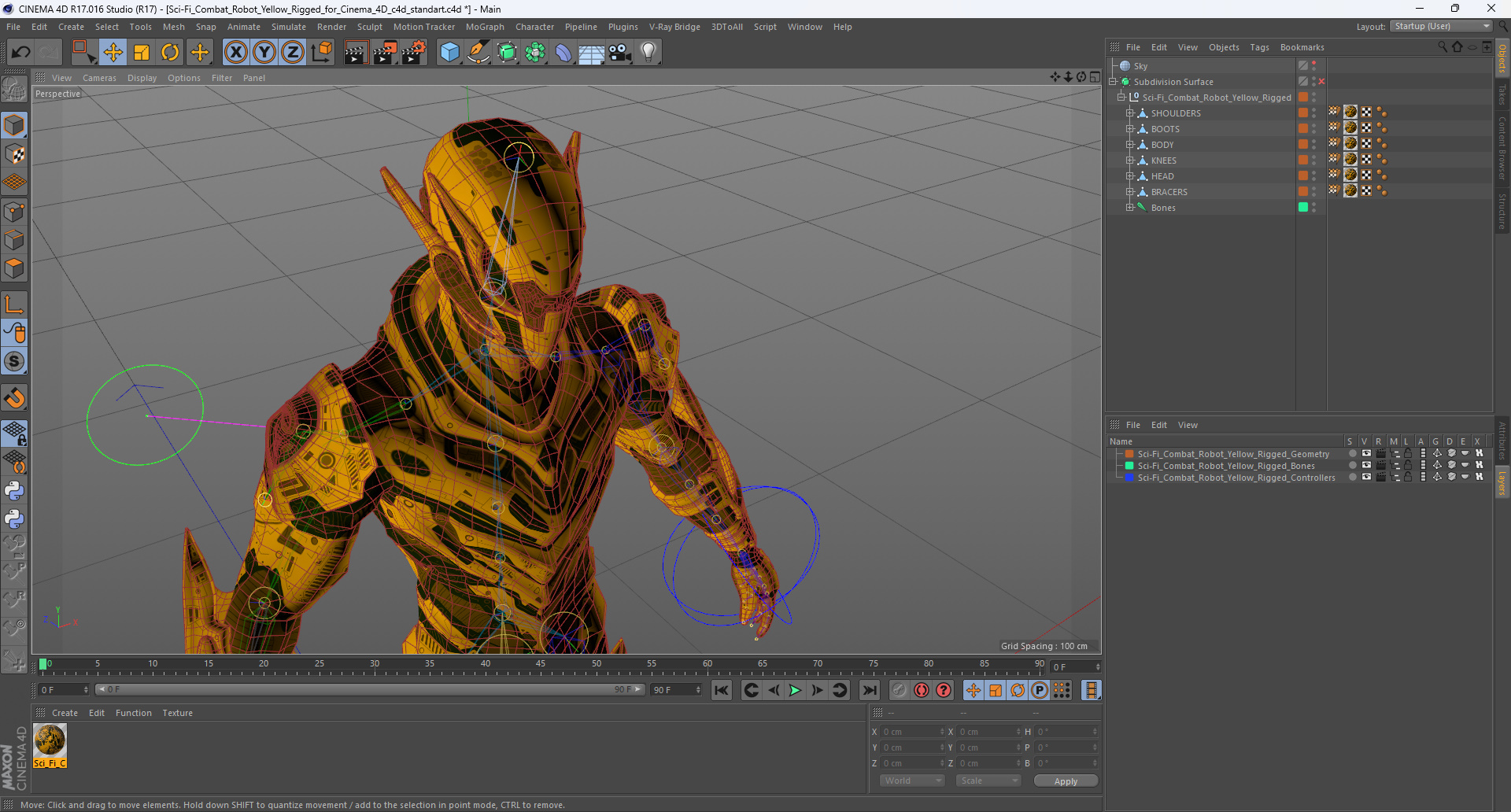1511x812 pixels.
Task: Open the Deformer bend icon
Action: pyautogui.click(x=563, y=53)
